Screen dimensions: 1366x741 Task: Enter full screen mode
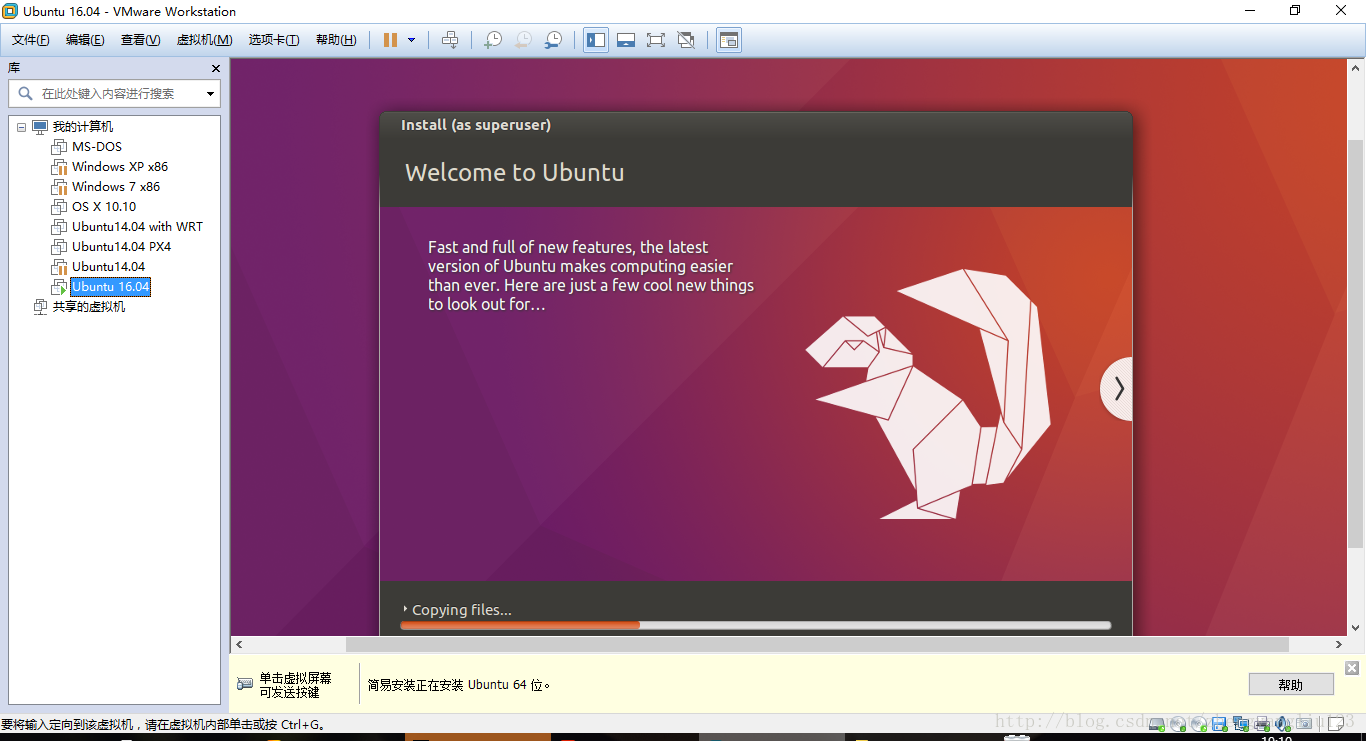click(x=656, y=40)
